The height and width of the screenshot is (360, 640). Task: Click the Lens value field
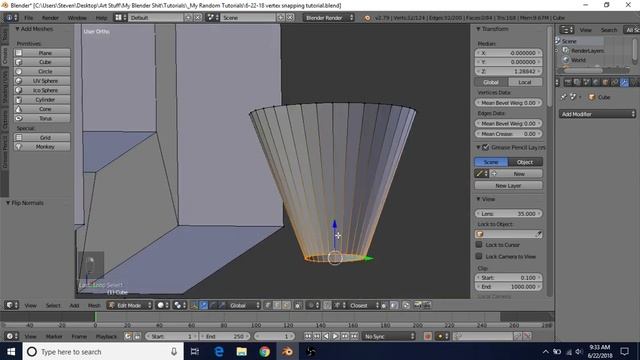[509, 213]
